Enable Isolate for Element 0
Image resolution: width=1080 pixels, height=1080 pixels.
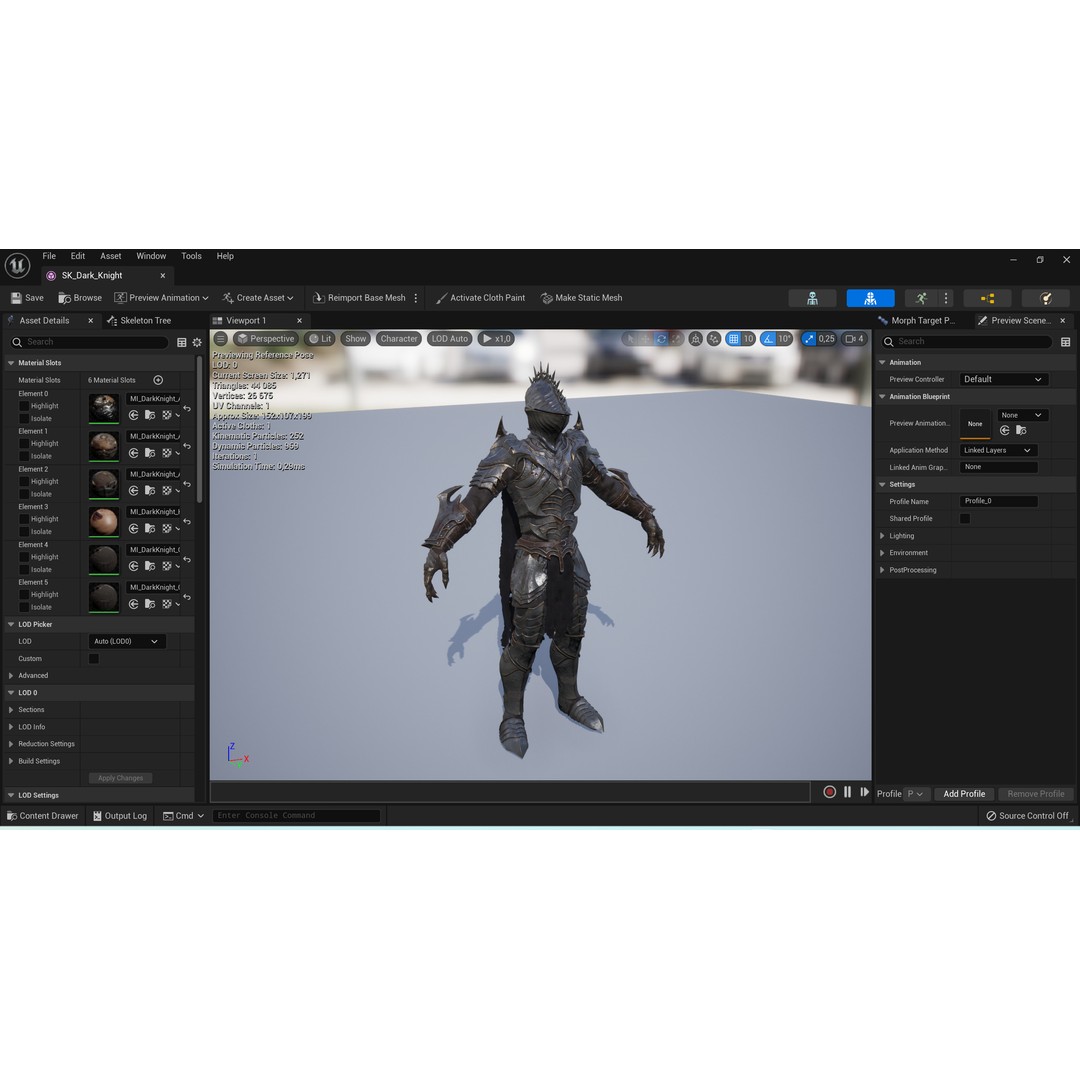click(x=24, y=419)
